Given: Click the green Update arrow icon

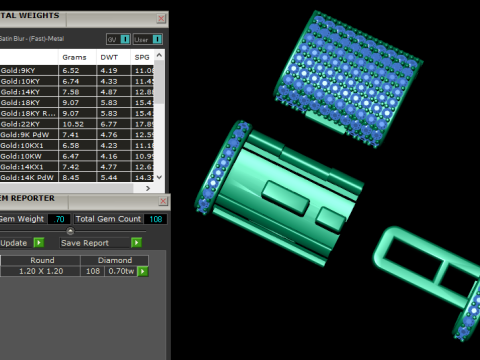Looking at the screenshot, I should 39,243.
